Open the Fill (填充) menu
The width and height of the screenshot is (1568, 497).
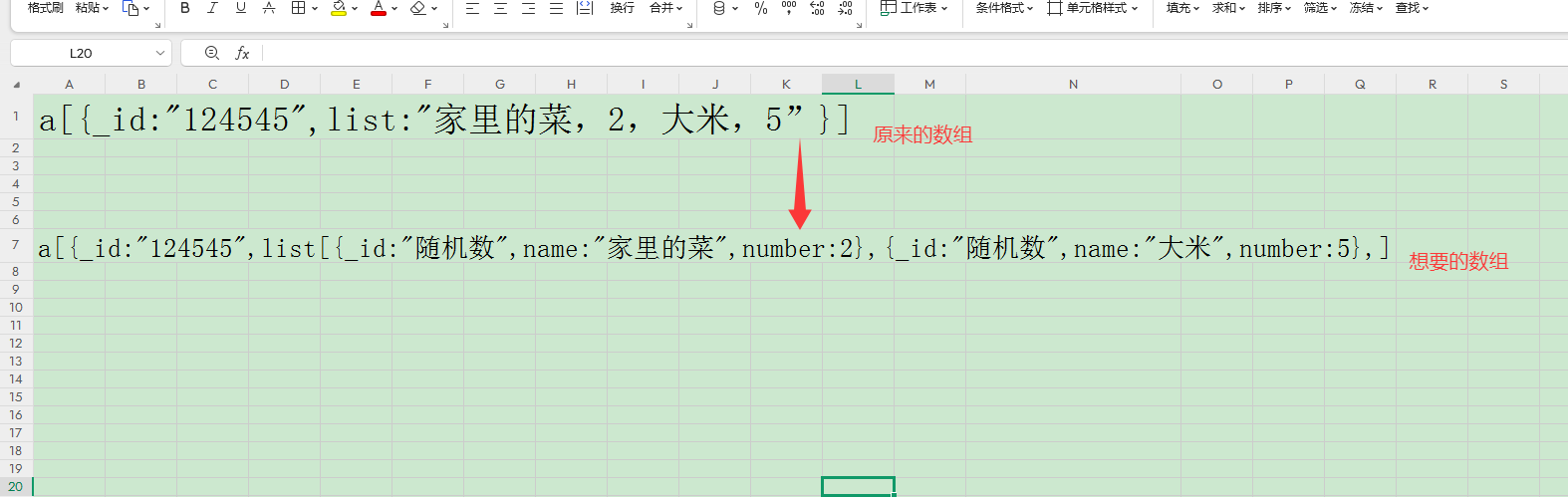[1182, 8]
